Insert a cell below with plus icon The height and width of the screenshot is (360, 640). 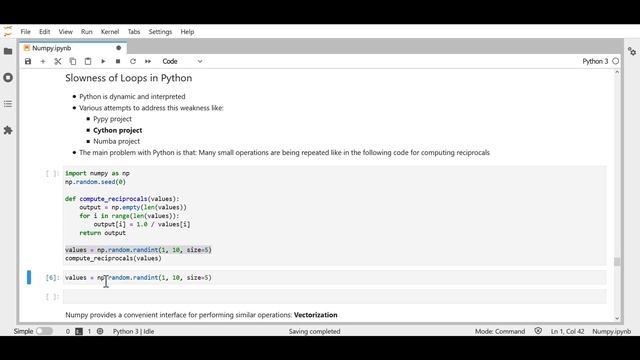(43, 61)
